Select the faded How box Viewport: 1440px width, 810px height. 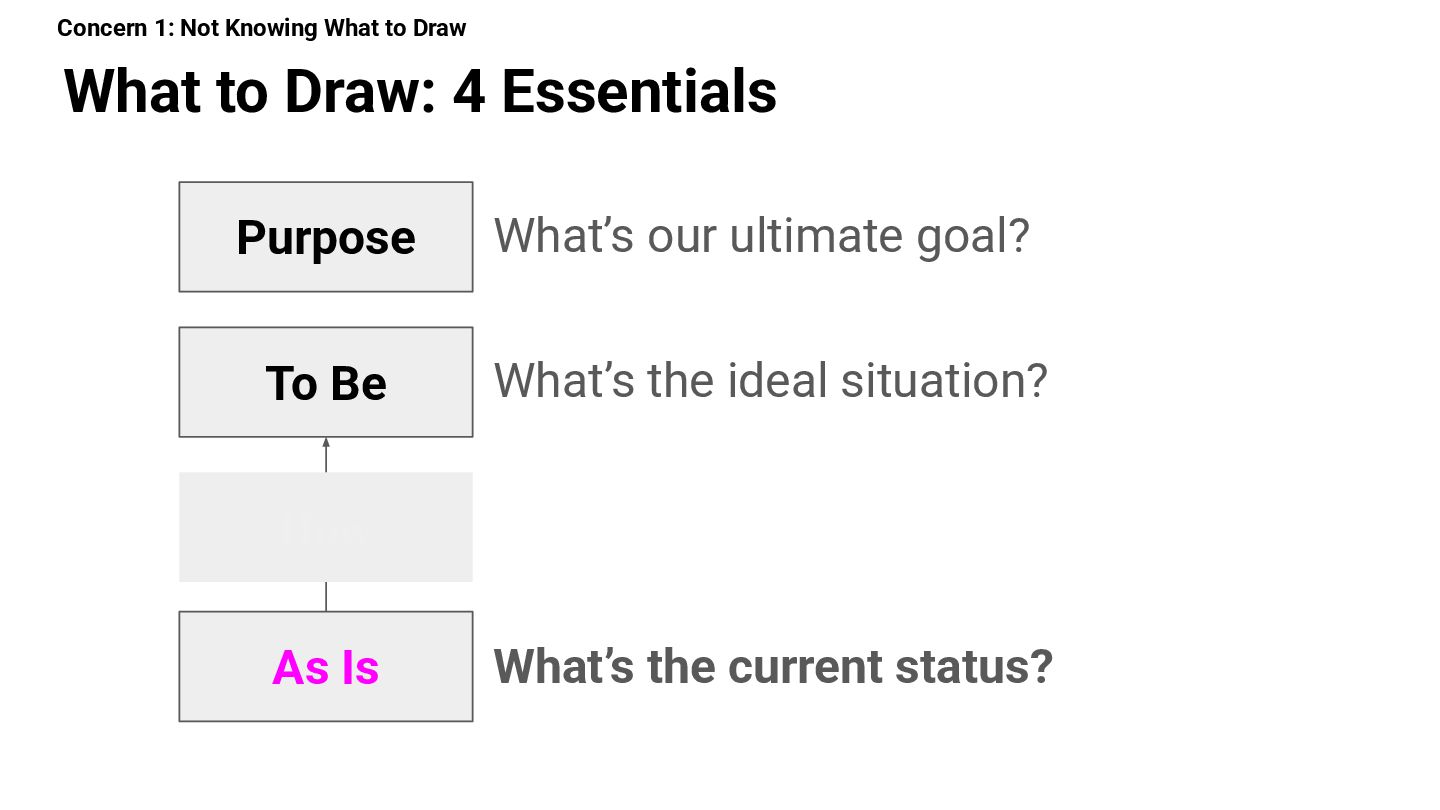pyautogui.click(x=326, y=527)
